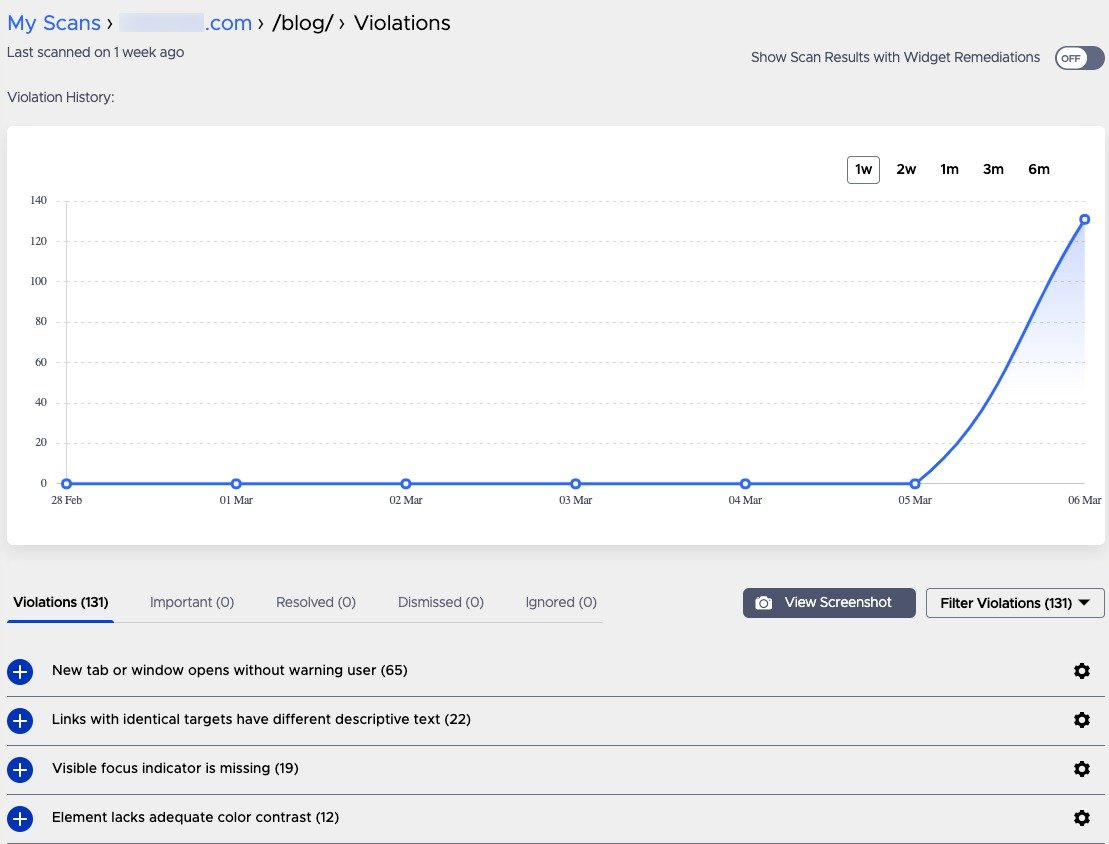This screenshot has height=844, width=1109.
Task: Click the plus icon on 'Element lacks adequate color contrast'
Action: click(x=20, y=818)
